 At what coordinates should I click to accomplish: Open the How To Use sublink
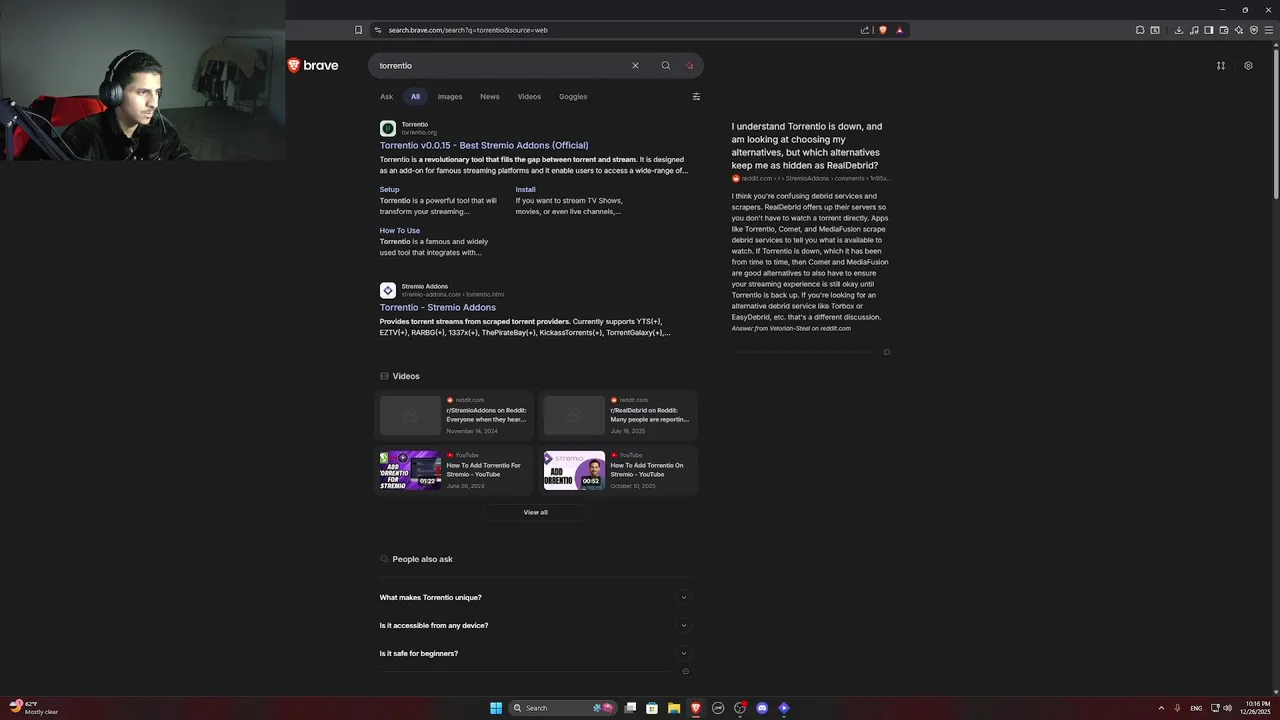[x=399, y=231]
